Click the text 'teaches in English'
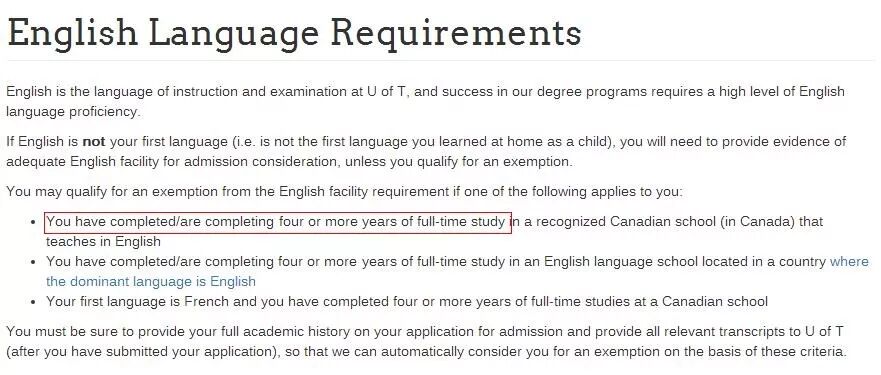Viewport: 881px width, 375px height. 103,242
